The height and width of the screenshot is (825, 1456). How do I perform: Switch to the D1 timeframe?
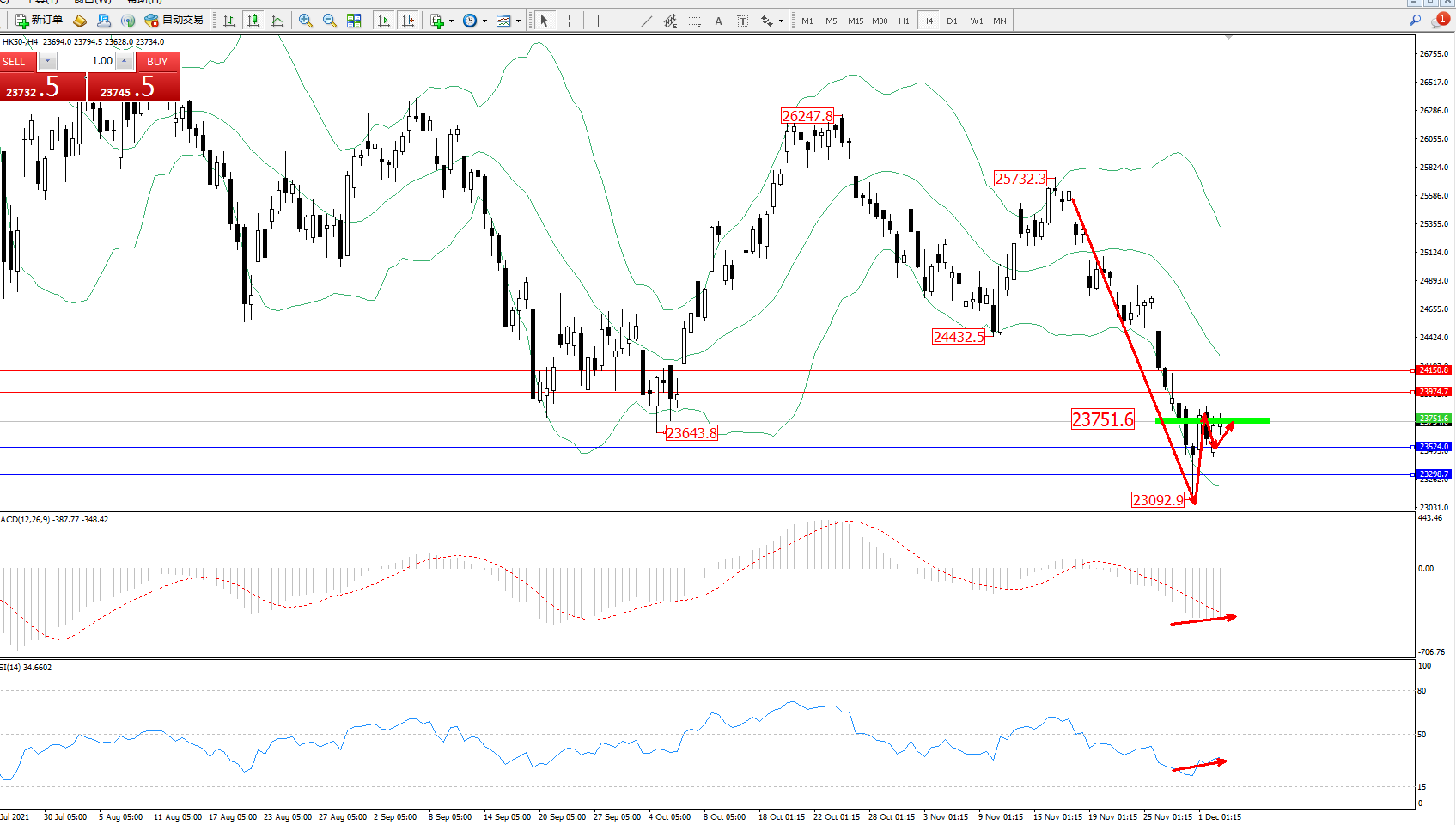coord(952,21)
